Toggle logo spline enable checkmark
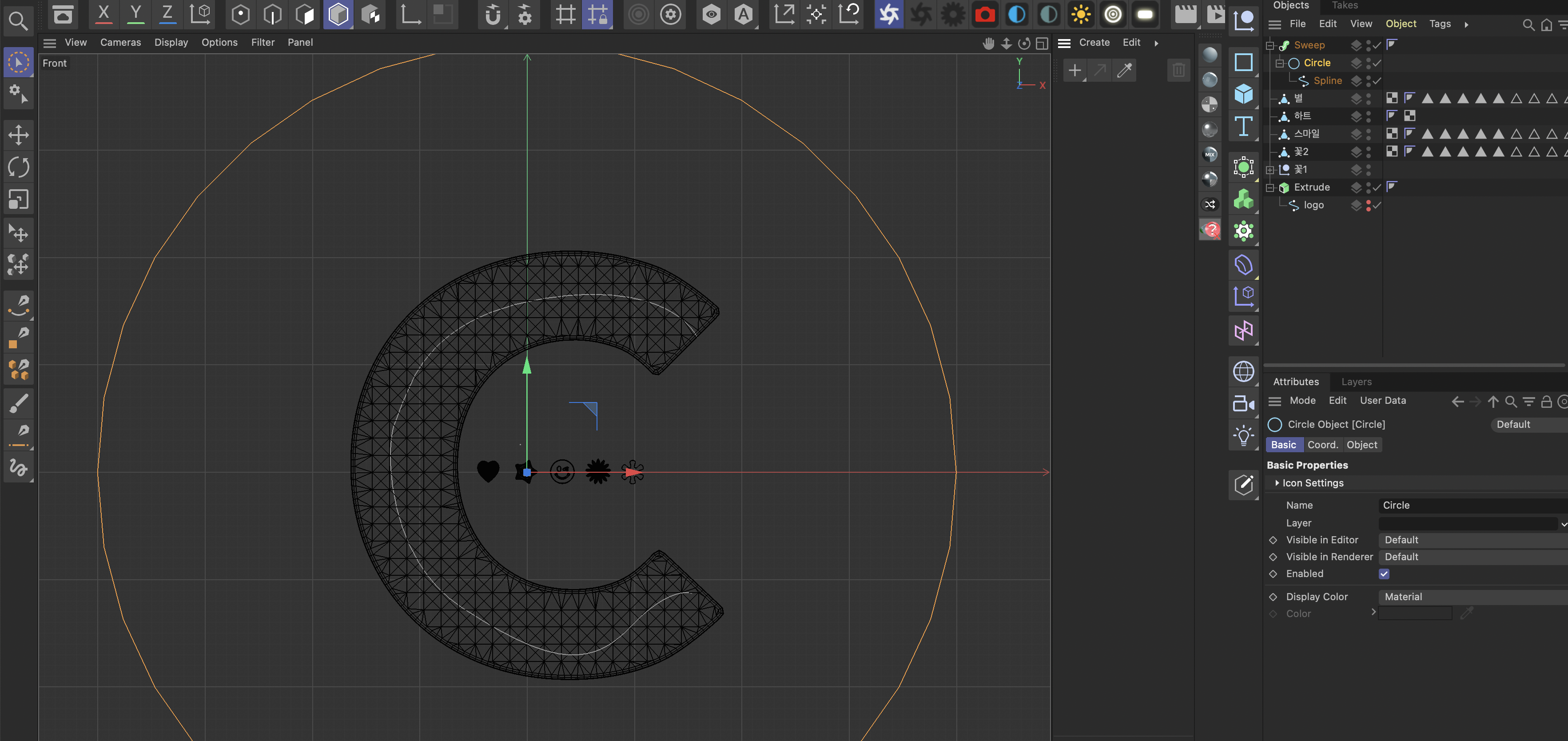Screen dimensions: 1568x741 [1377, 206]
